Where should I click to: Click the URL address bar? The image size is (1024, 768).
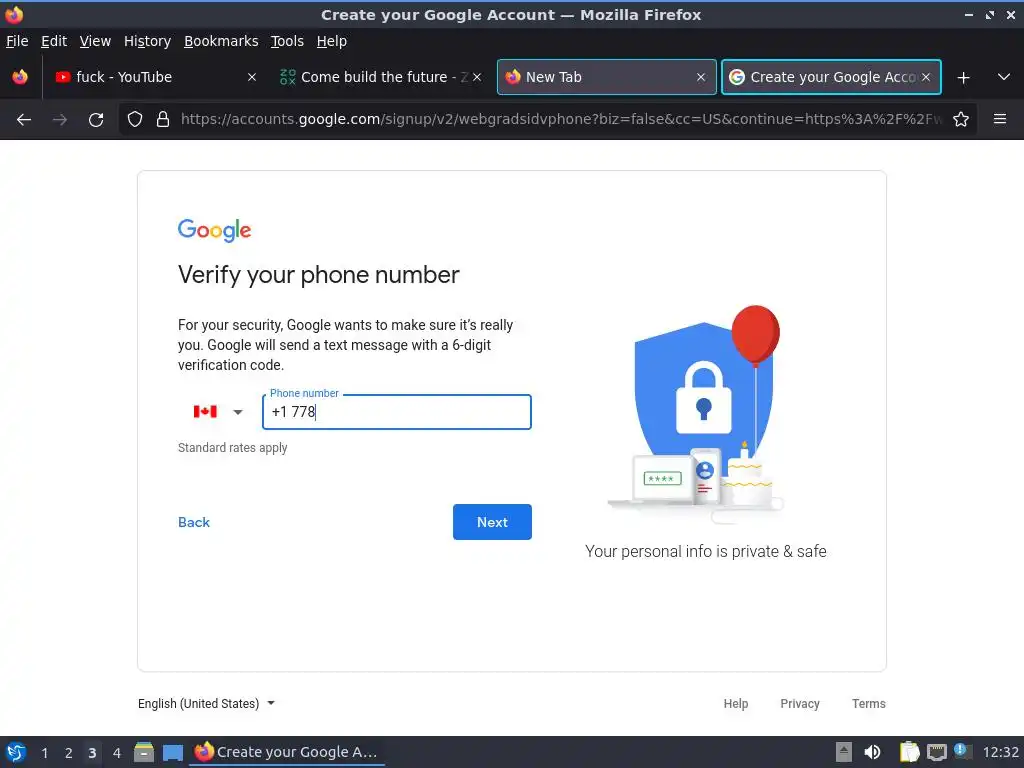[x=562, y=120]
